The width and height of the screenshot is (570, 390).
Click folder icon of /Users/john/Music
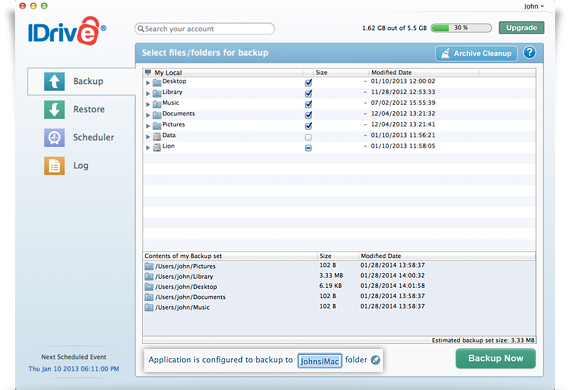(x=149, y=307)
